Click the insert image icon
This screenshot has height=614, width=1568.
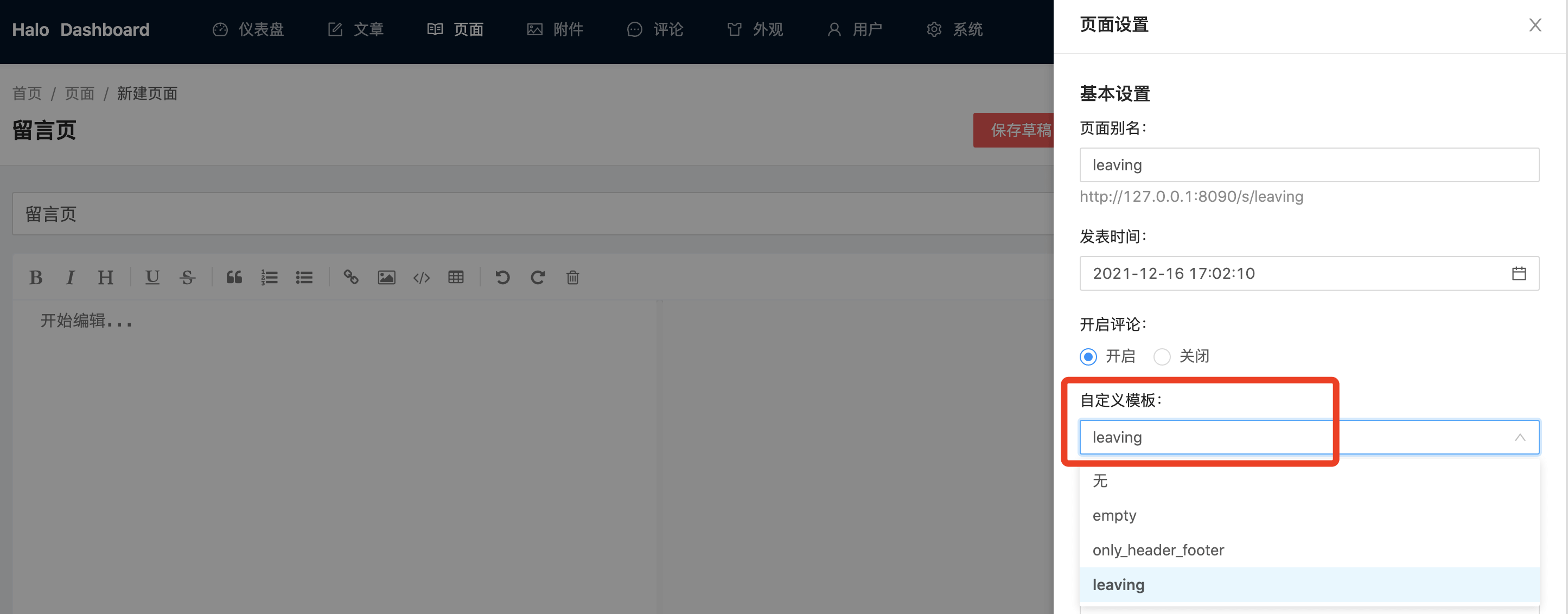pos(386,278)
